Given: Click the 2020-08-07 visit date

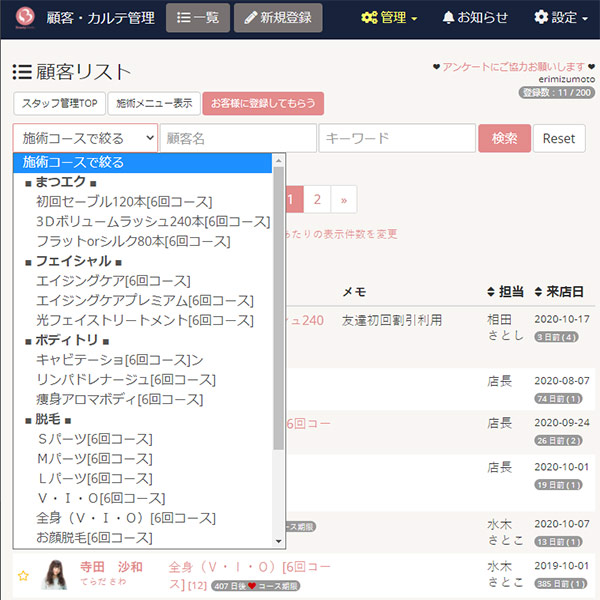Looking at the screenshot, I should pyautogui.click(x=562, y=381).
